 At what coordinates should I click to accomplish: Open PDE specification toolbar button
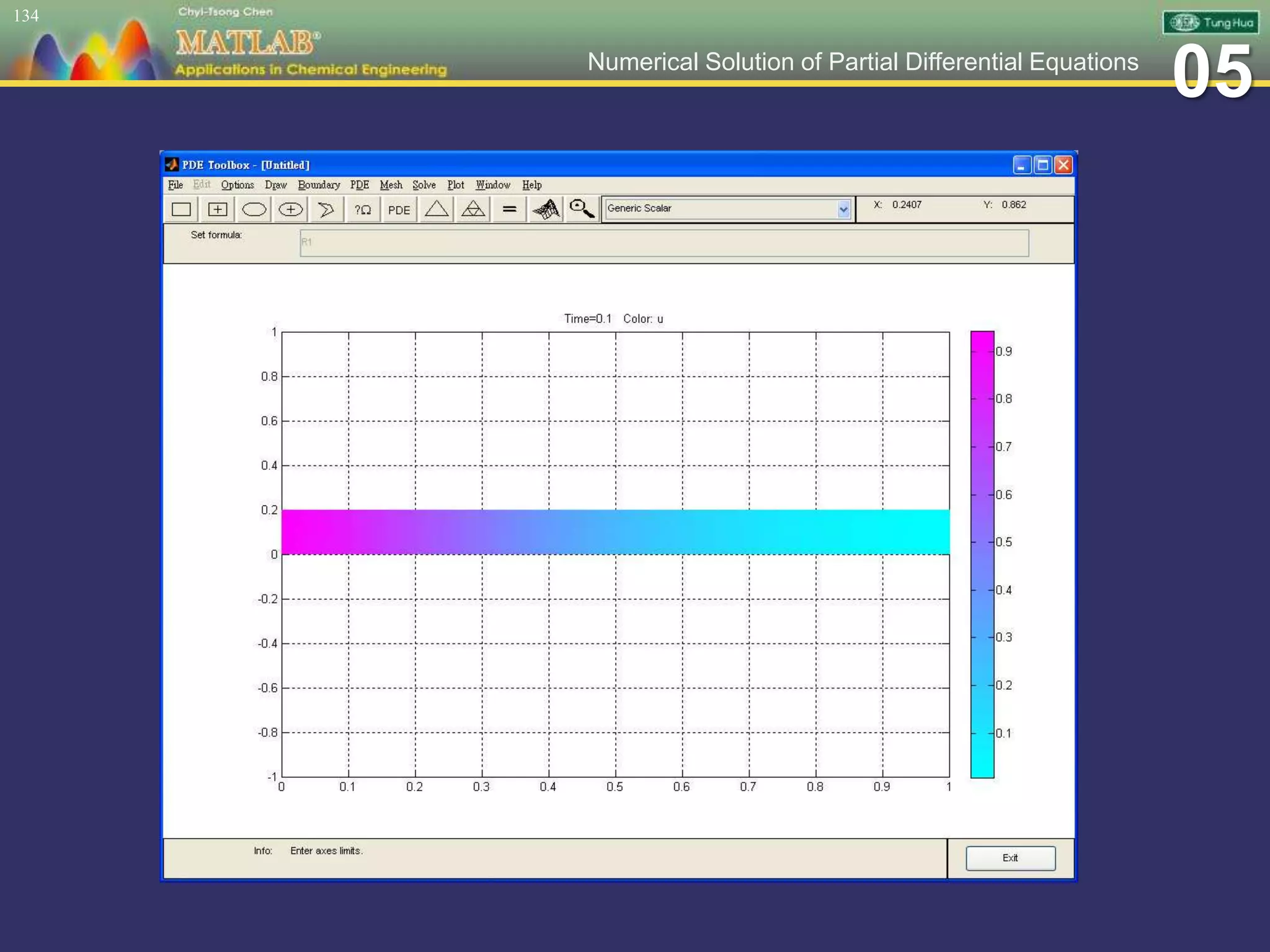[399, 209]
